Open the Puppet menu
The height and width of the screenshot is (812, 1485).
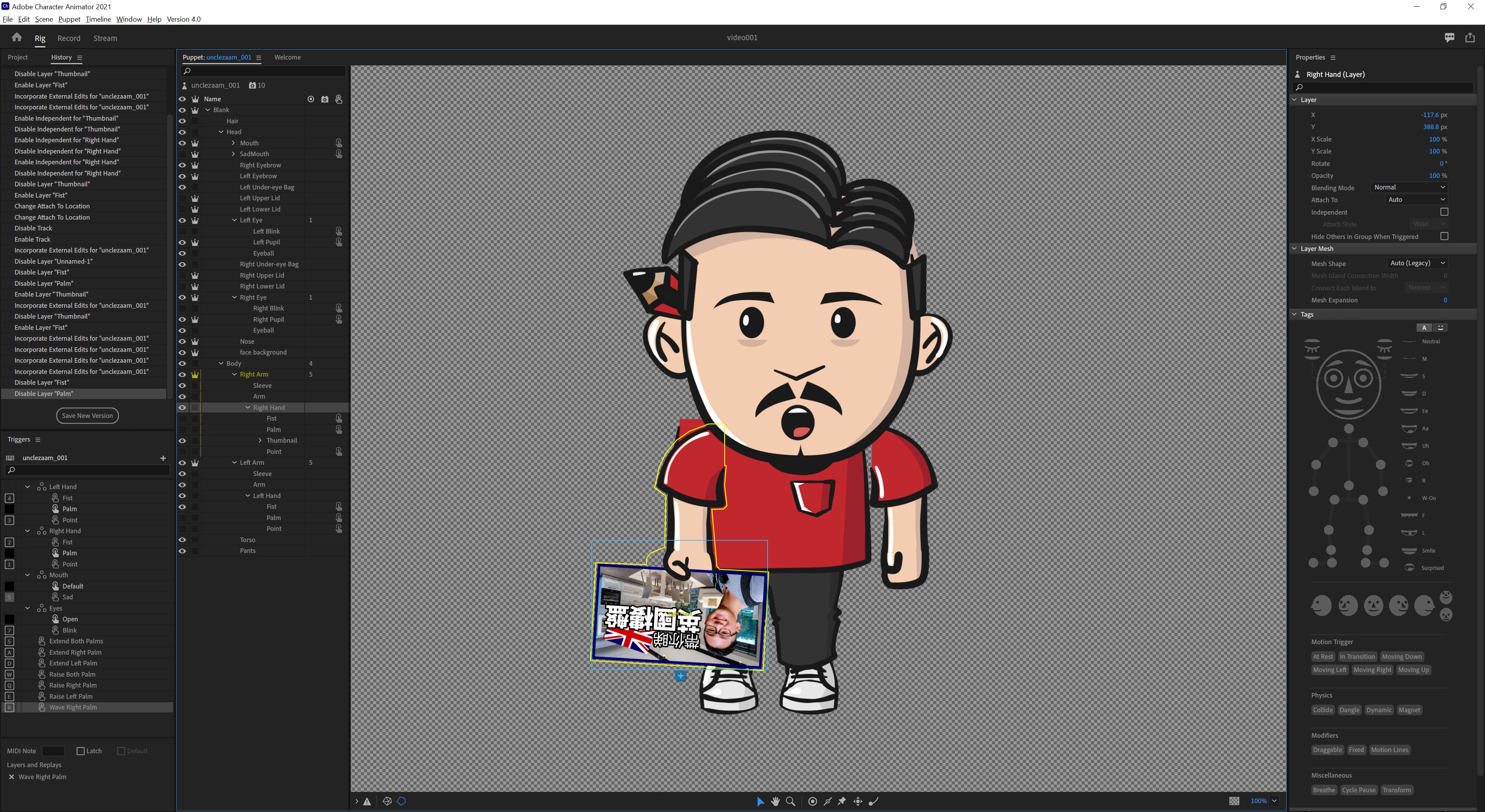(68, 19)
